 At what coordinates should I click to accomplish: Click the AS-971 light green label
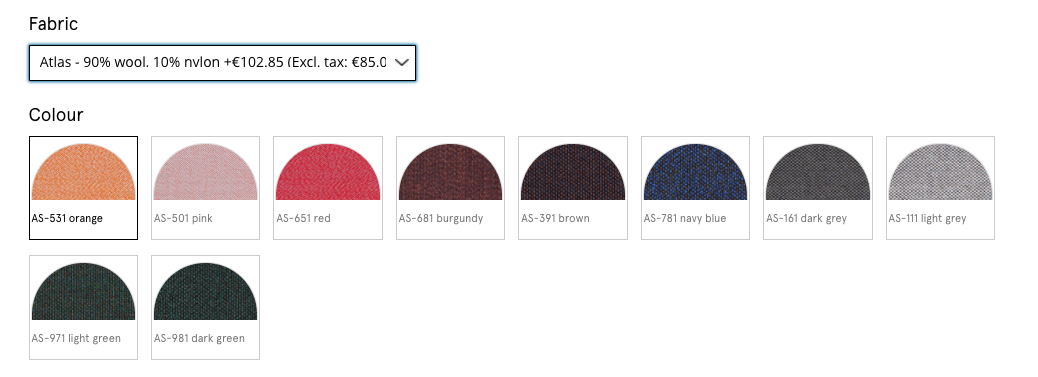(x=76, y=338)
